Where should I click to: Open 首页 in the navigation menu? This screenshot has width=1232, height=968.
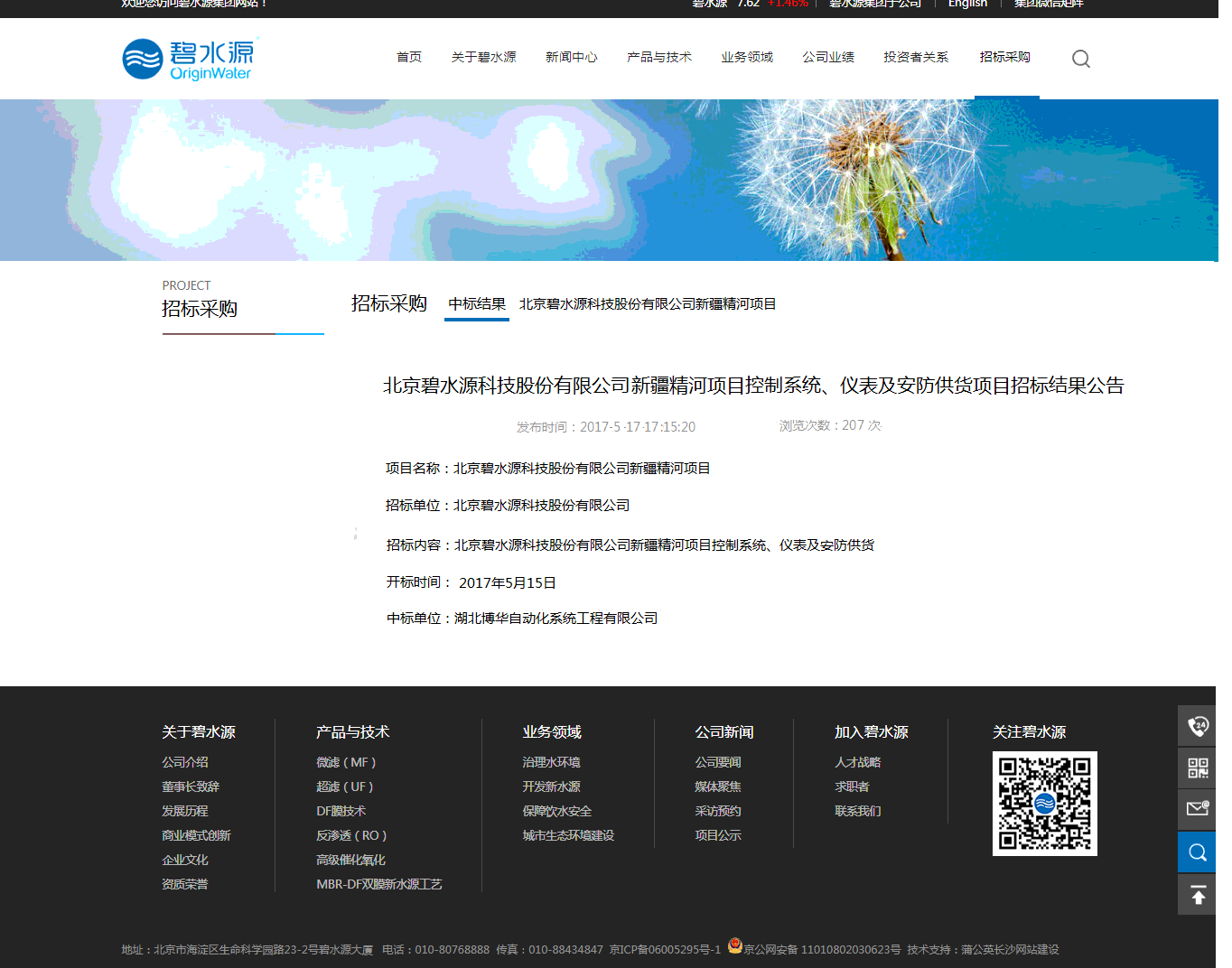[409, 57]
